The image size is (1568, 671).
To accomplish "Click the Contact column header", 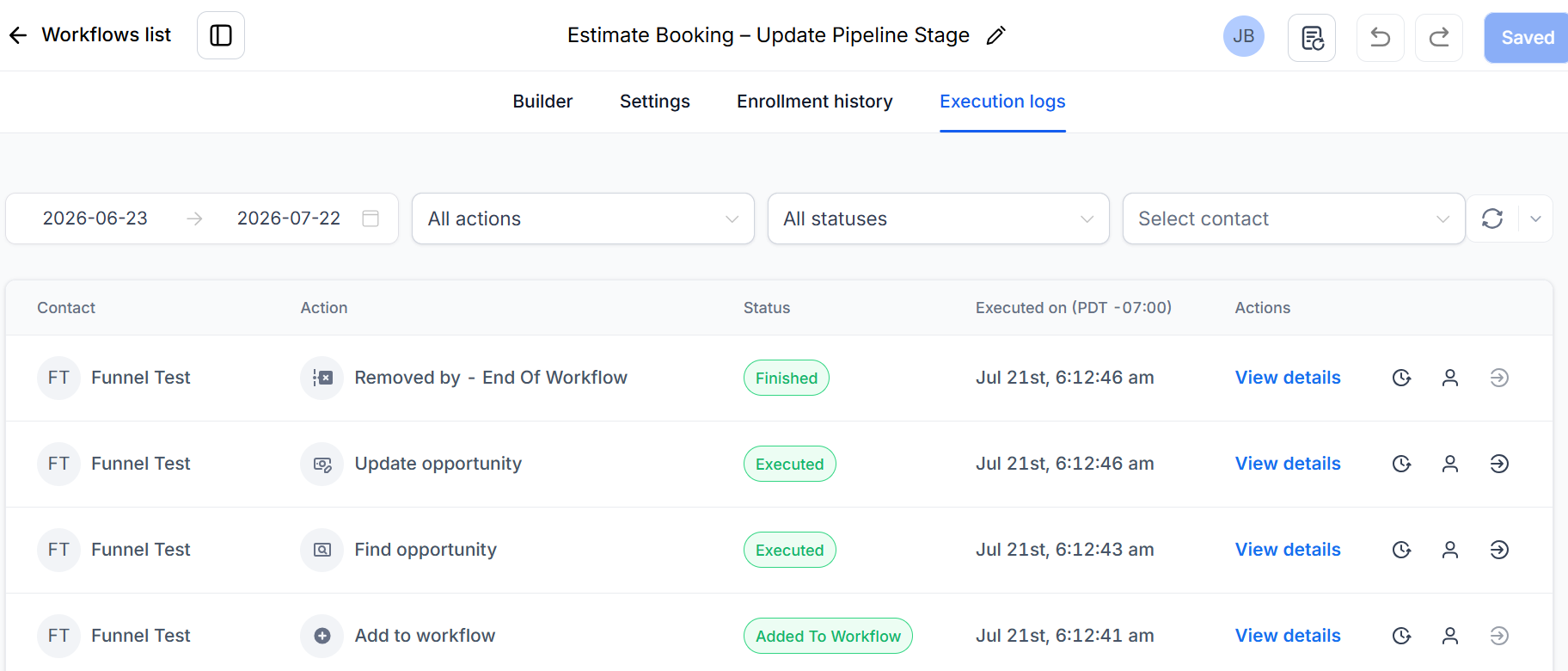I will [x=66, y=308].
